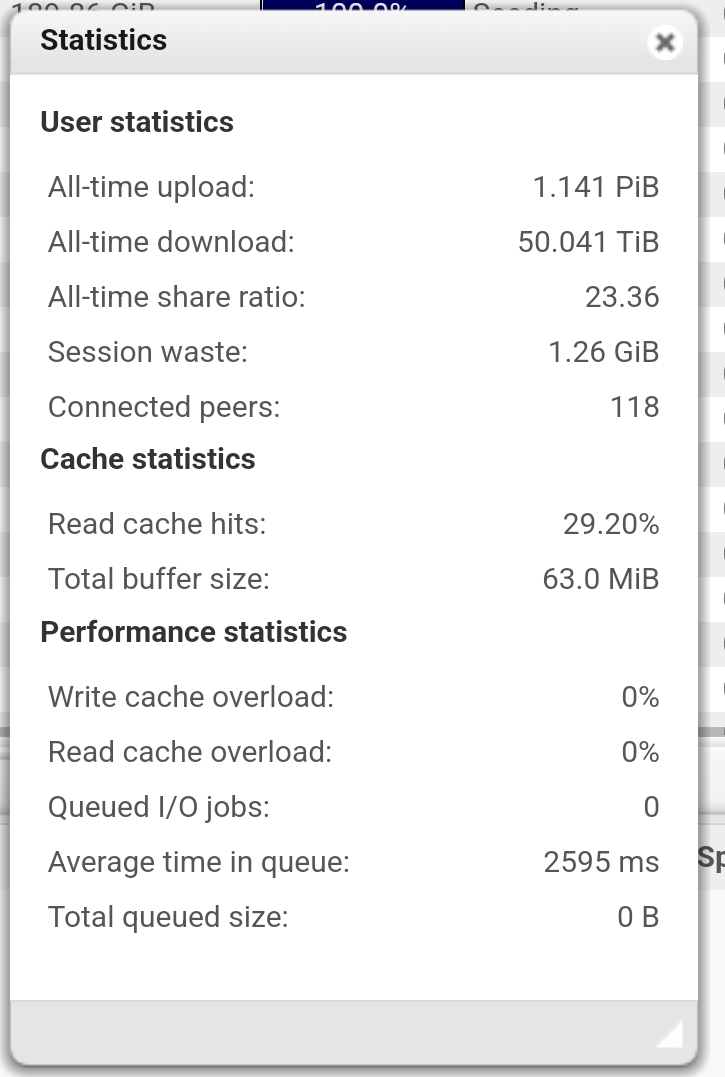Image resolution: width=725 pixels, height=1077 pixels.
Task: Select the Write cache overload label
Action: [191, 697]
